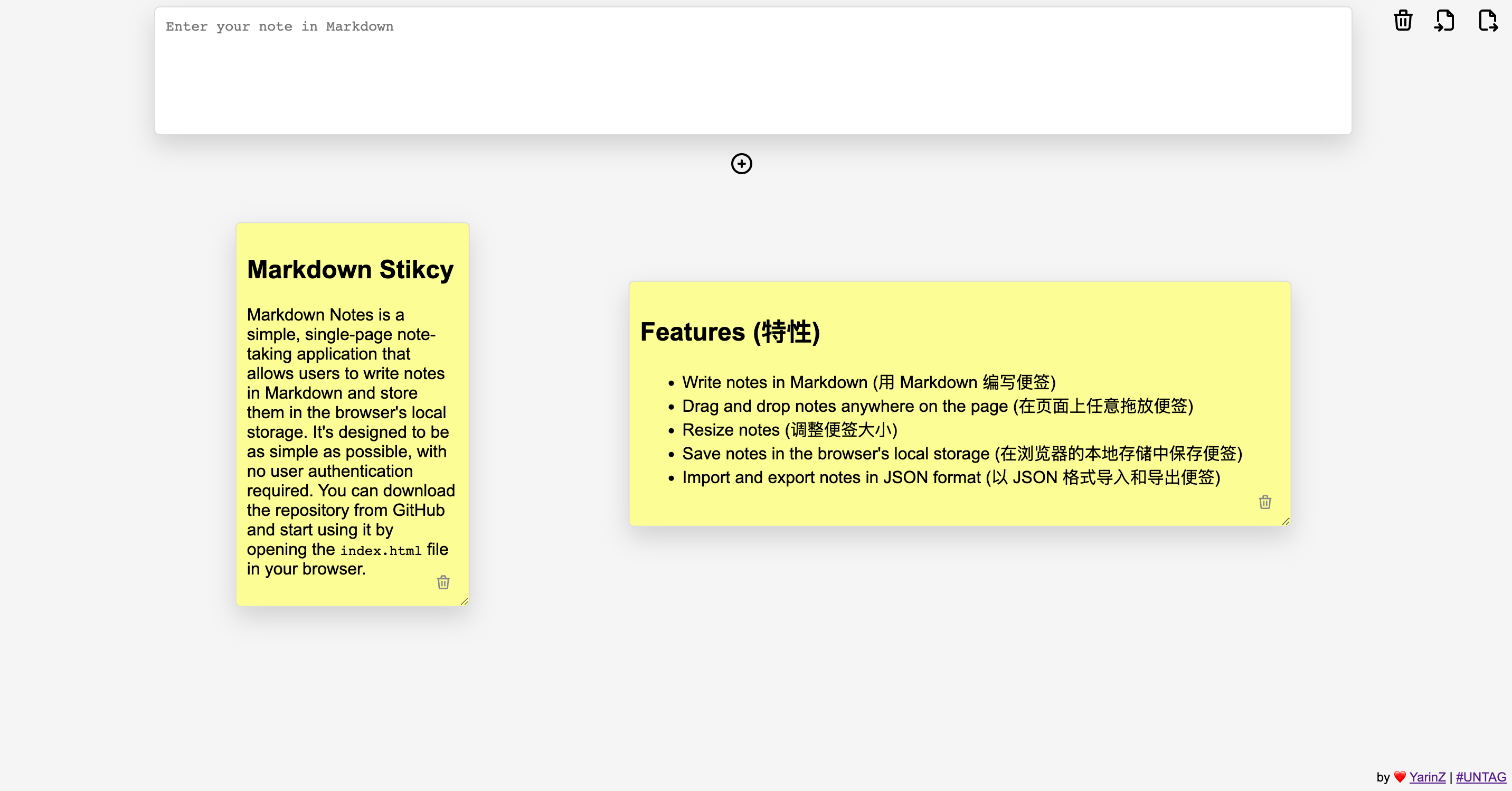Open the #UNTAG link
Screen dimensions: 1512x791
coord(1481,777)
